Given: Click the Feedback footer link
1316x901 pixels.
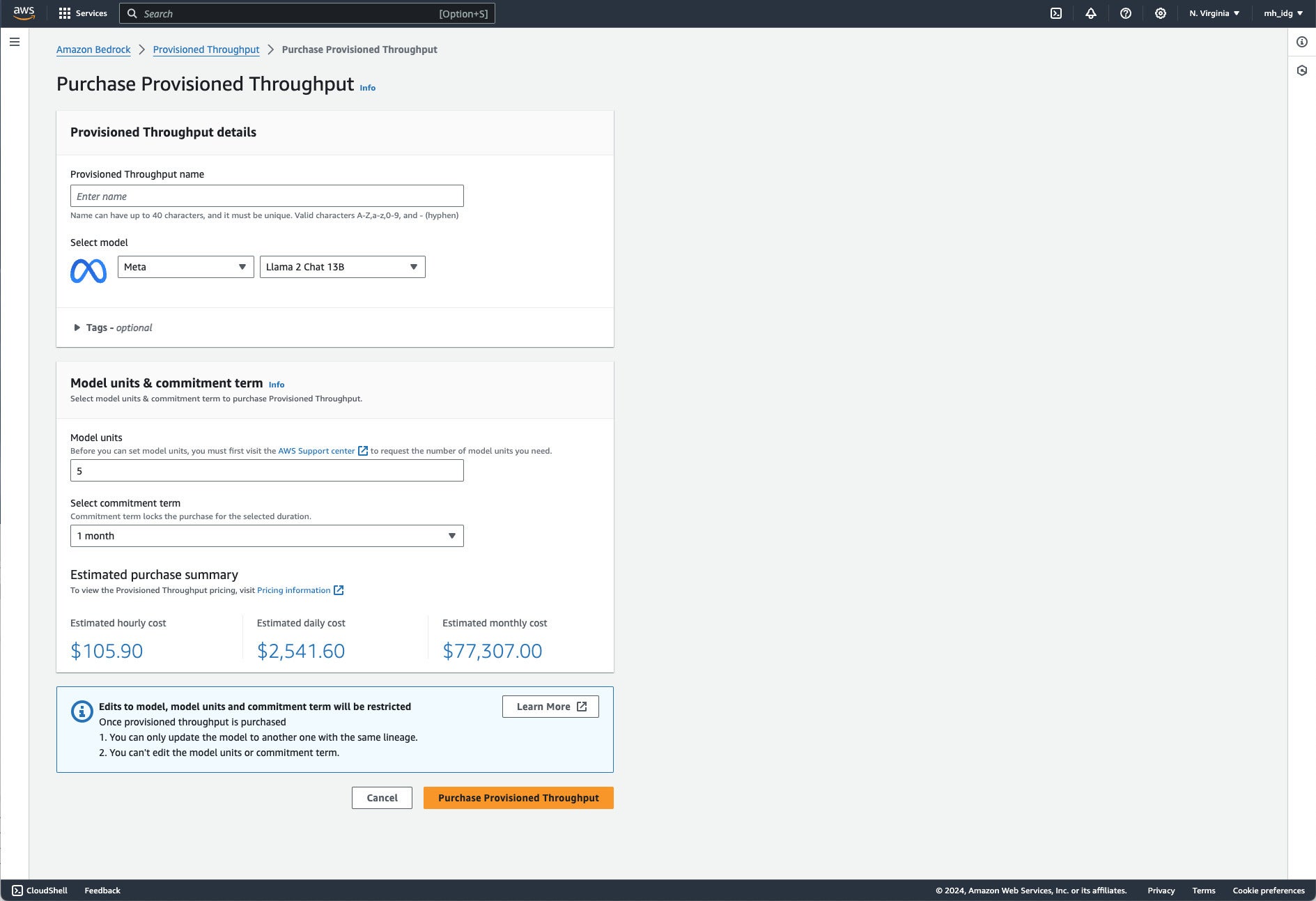Looking at the screenshot, I should [x=102, y=891].
